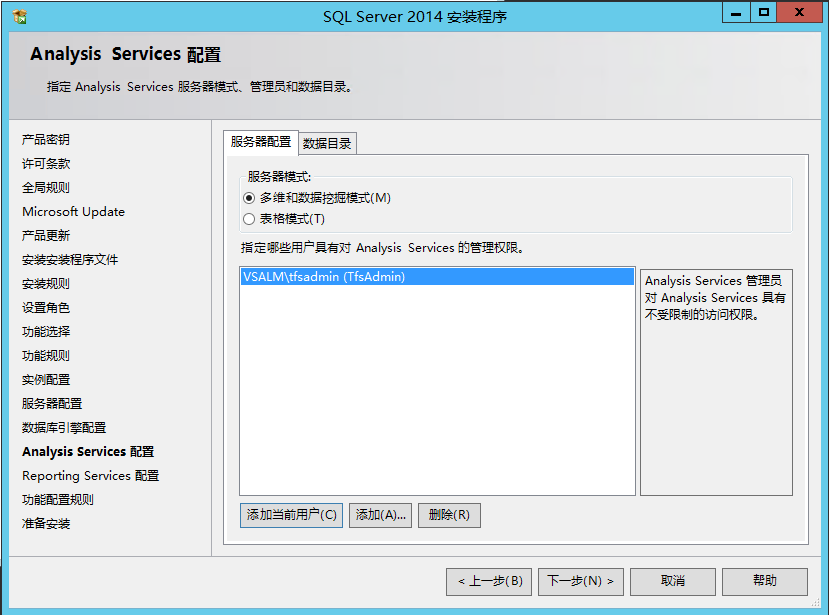Viewport: 829px width, 615px height.
Task: Click the 添加(A)... button
Action: pyautogui.click(x=381, y=515)
